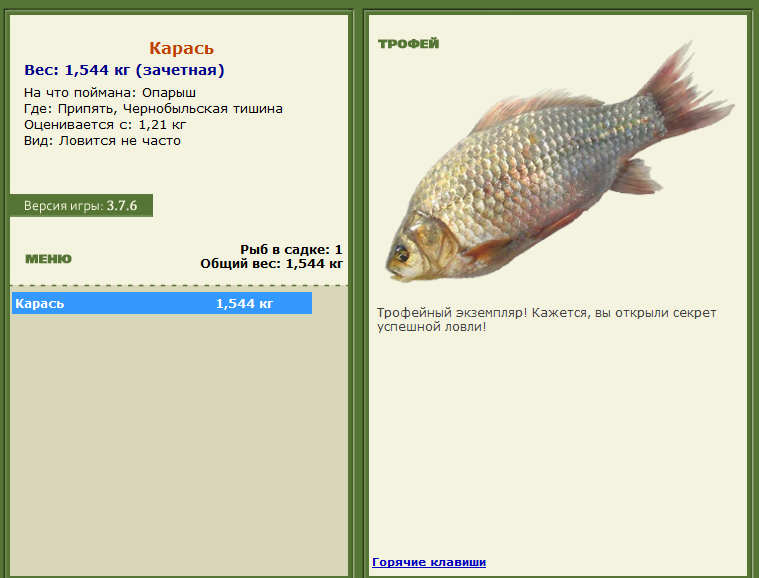Click the На что поймана: Опарыш line
Viewport: 759px width, 578px height.
110,92
